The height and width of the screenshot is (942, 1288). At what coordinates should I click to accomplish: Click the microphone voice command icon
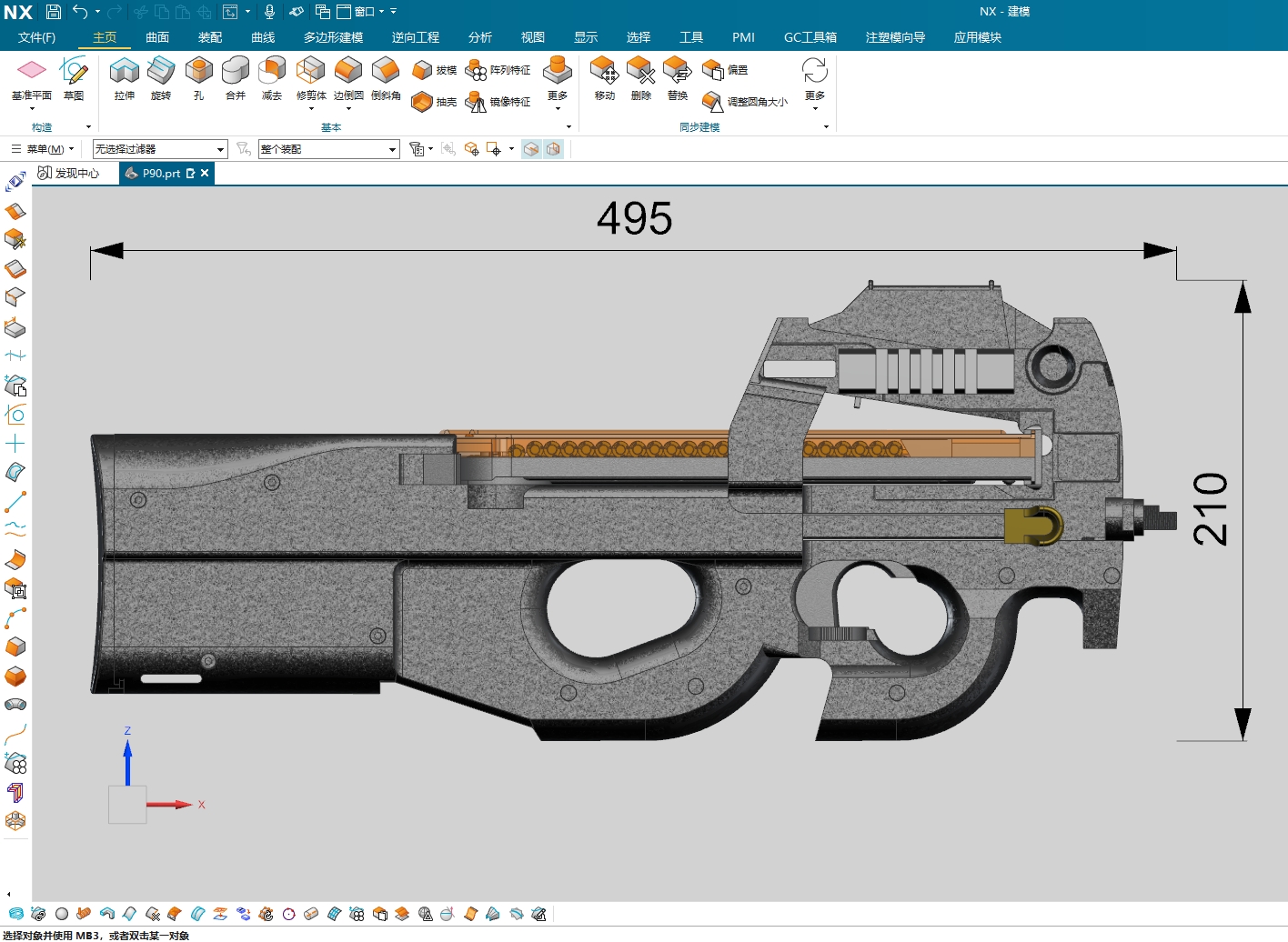(269, 12)
